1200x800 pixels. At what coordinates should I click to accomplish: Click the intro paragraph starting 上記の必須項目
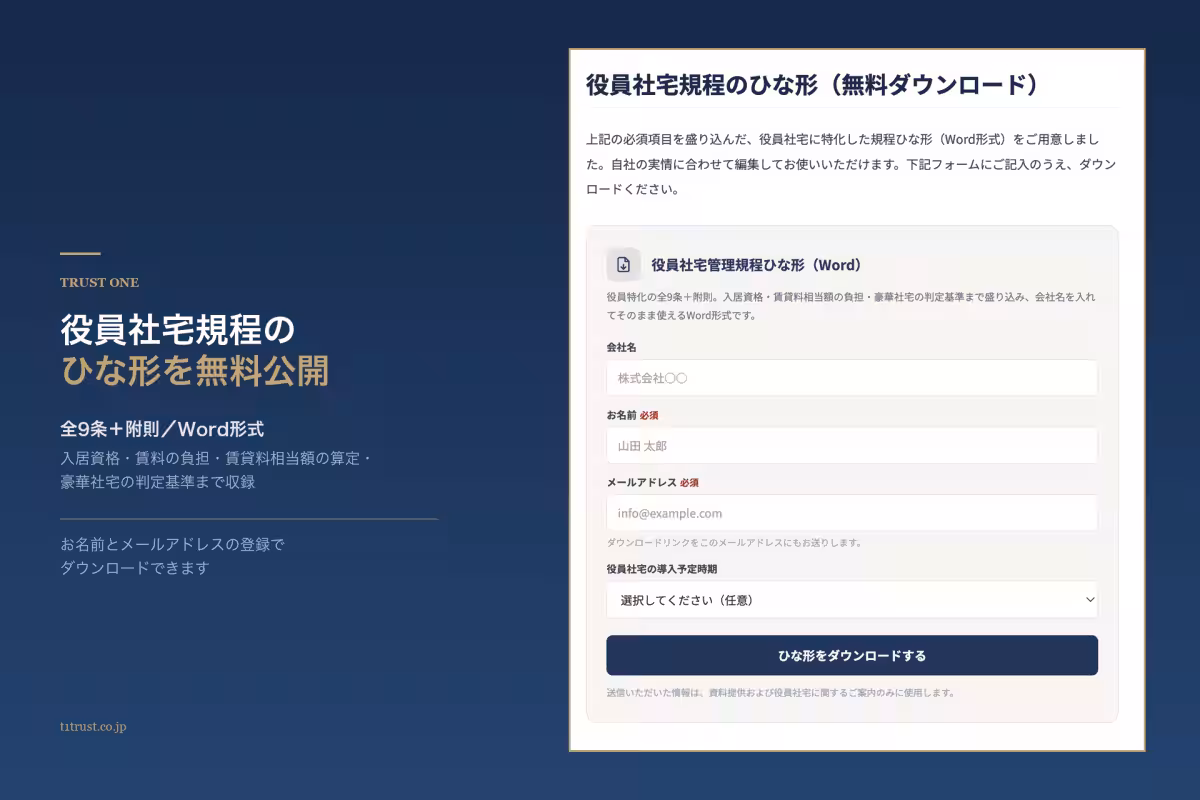(x=851, y=164)
